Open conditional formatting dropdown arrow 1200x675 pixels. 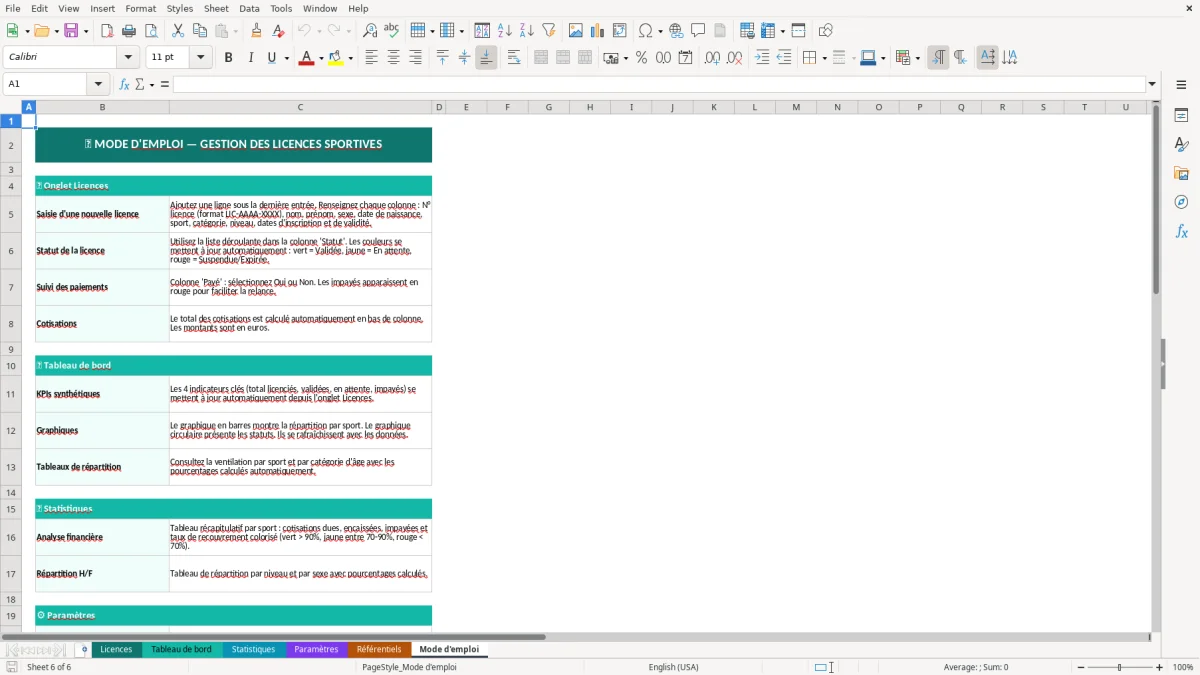917,58
